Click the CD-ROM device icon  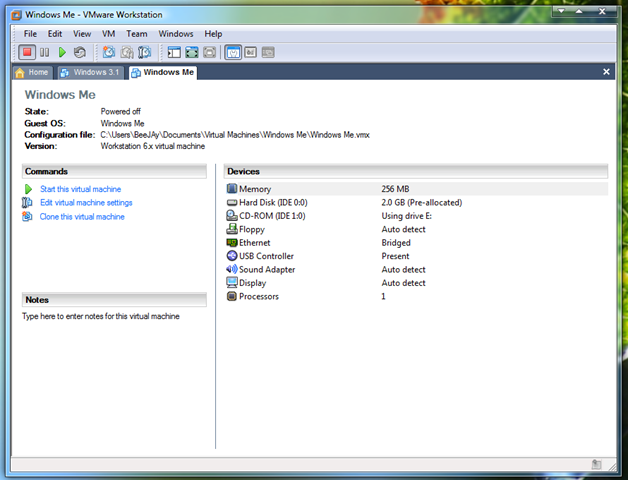[231, 216]
